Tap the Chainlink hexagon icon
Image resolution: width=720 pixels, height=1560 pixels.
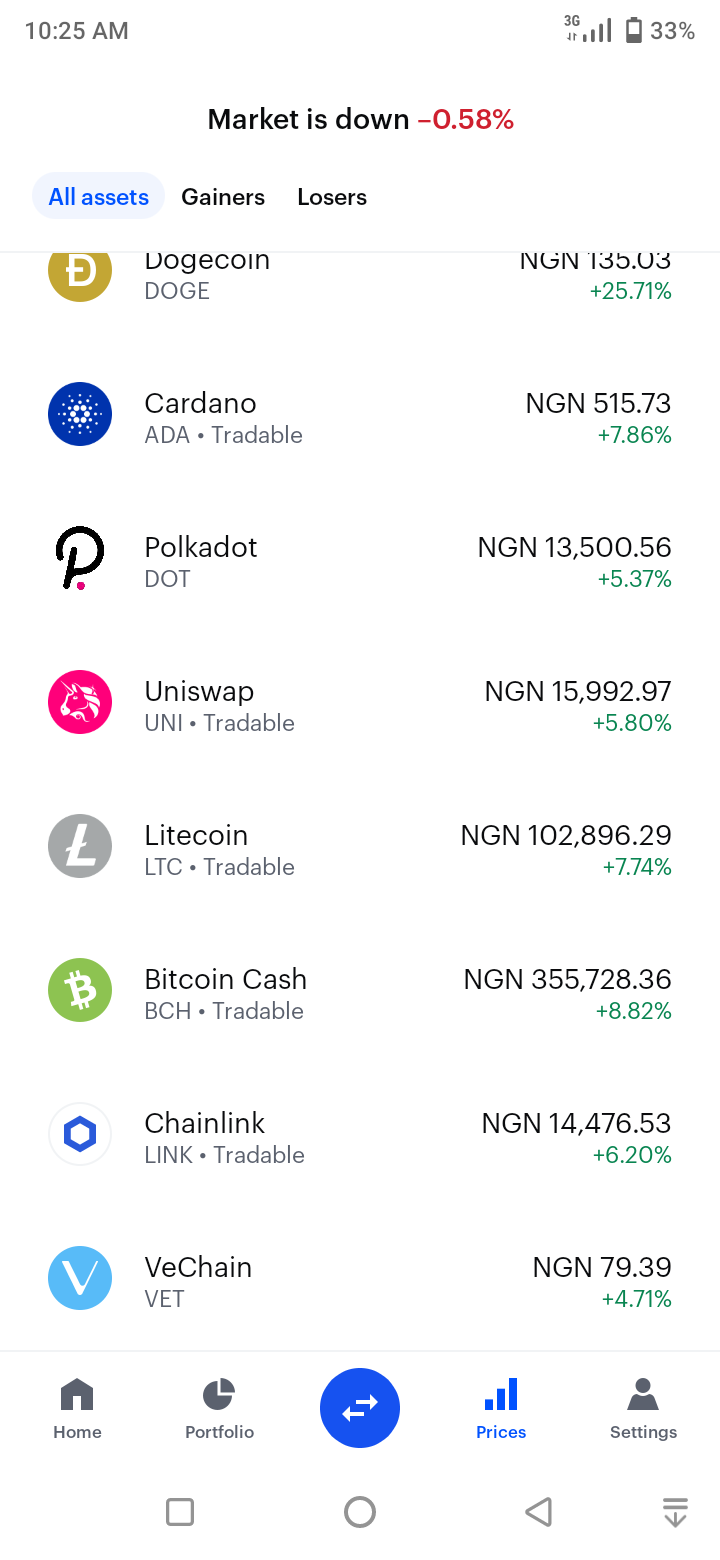(80, 1134)
